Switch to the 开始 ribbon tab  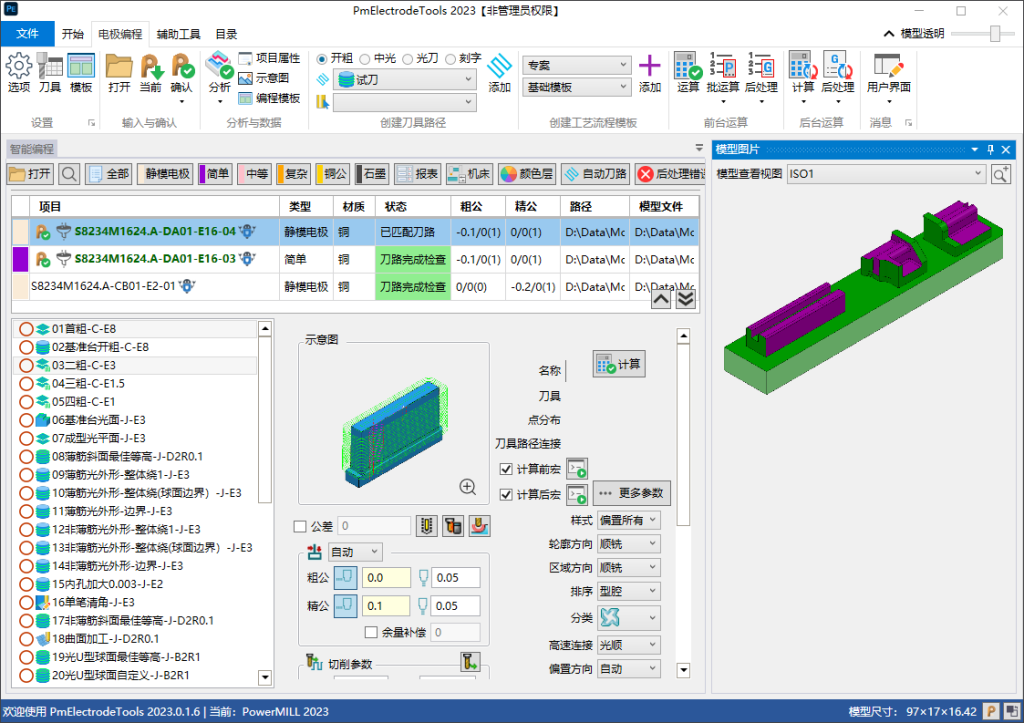click(x=72, y=34)
